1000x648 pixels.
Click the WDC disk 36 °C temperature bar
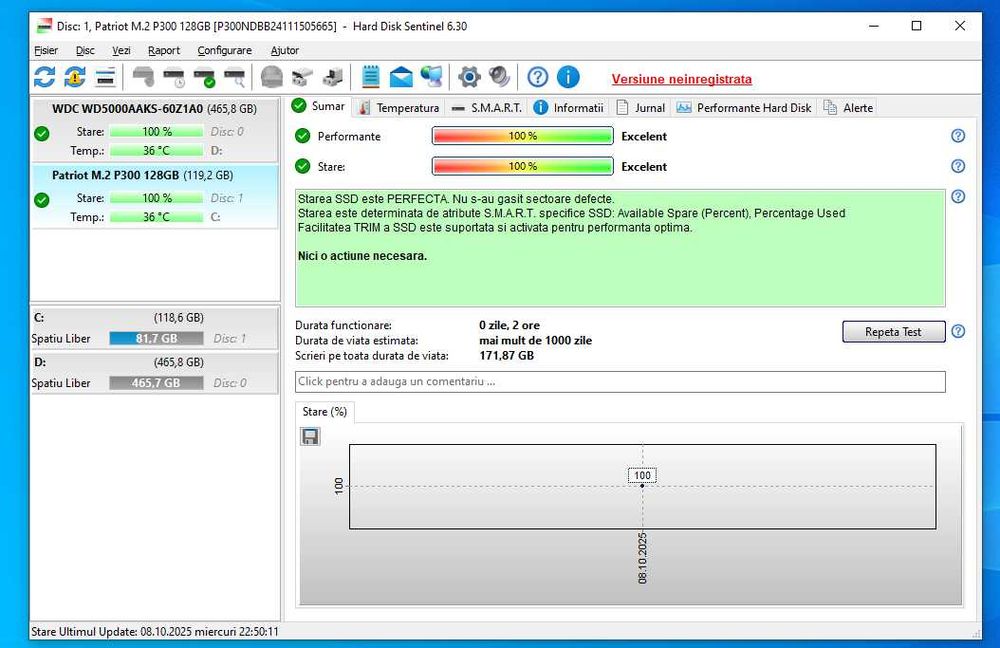tap(156, 151)
